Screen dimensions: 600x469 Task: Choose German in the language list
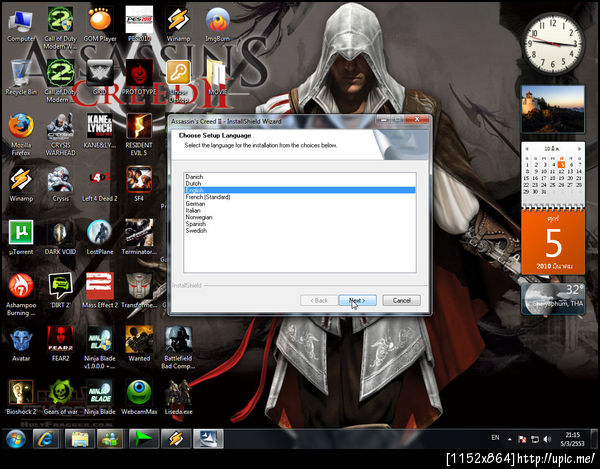click(x=300, y=204)
